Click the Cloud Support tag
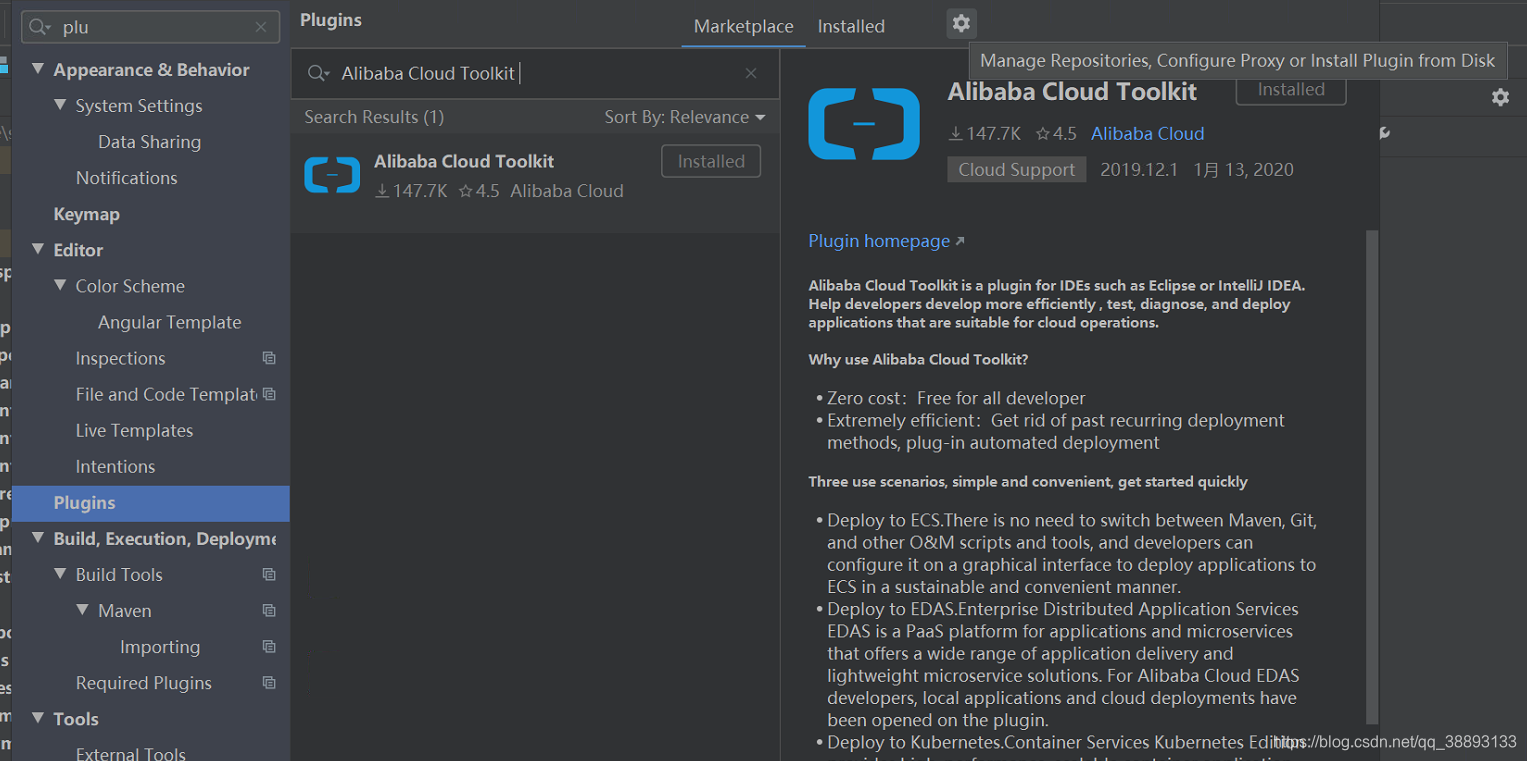The width and height of the screenshot is (1527, 761). pos(1016,170)
